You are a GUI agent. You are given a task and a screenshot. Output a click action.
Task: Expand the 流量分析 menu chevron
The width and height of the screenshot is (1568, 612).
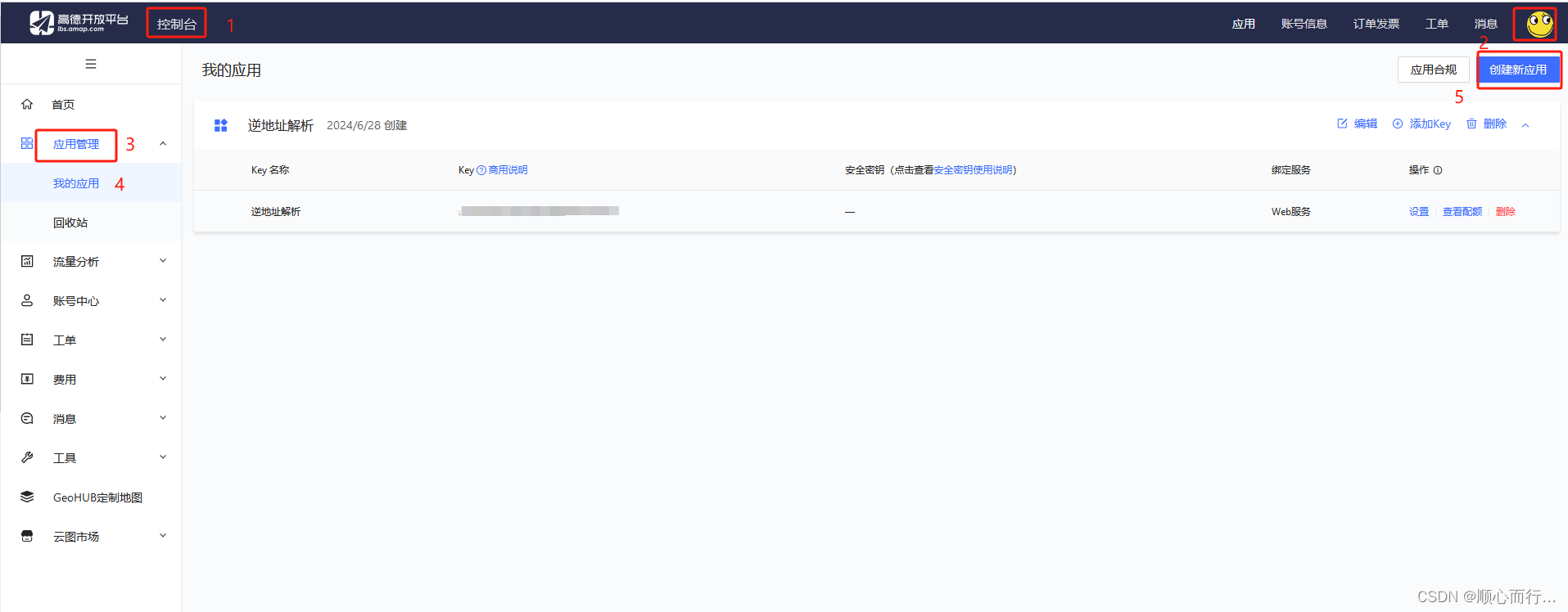coord(163,261)
